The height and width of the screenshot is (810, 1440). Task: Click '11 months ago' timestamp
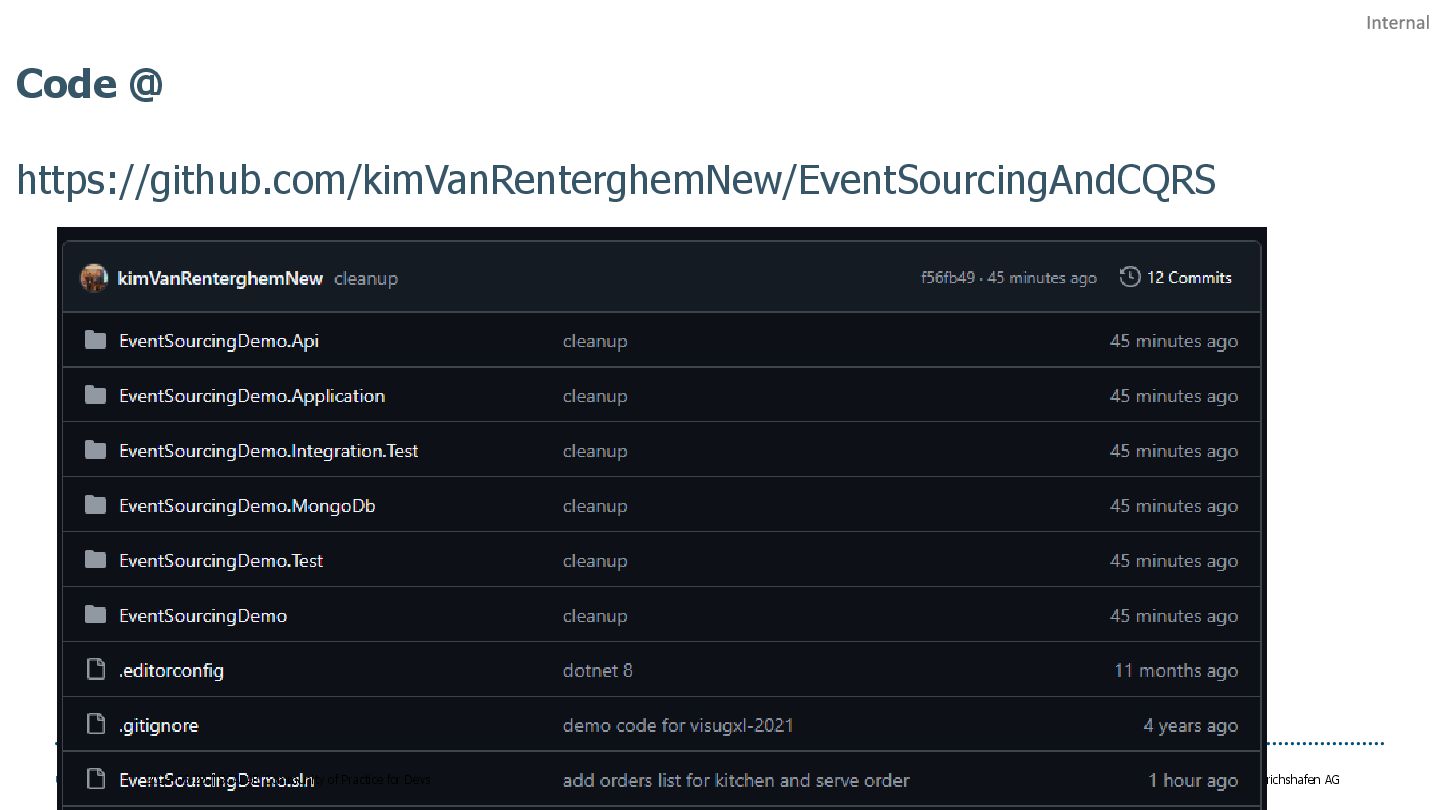point(1176,671)
